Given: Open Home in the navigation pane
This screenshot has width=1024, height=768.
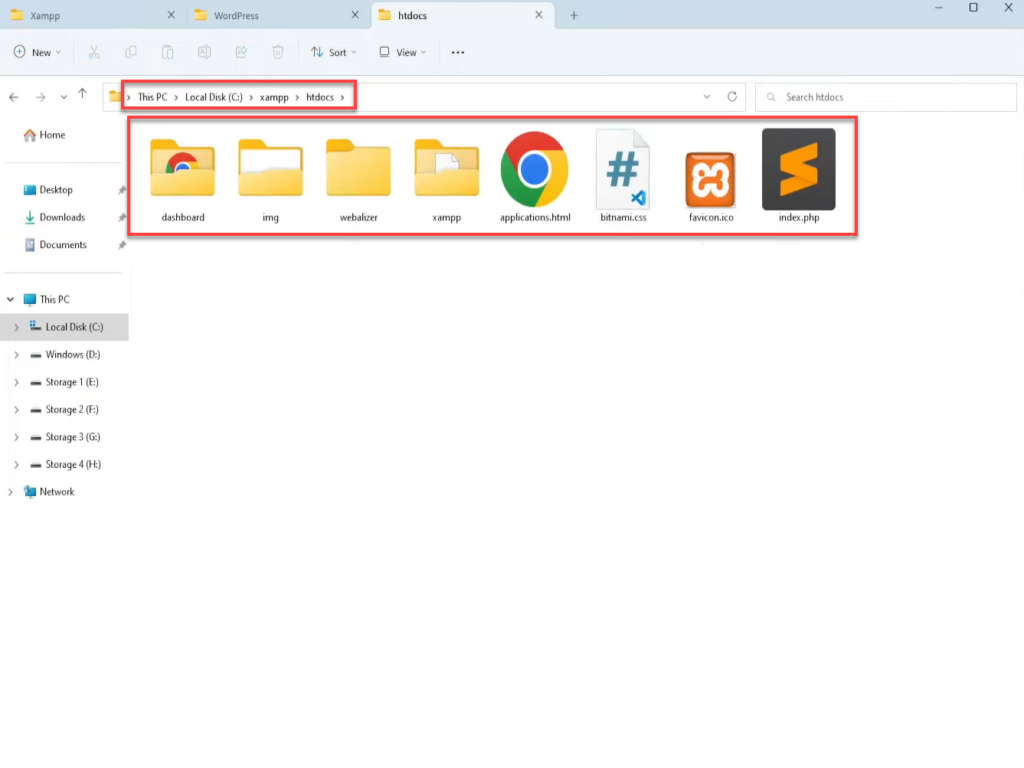Looking at the screenshot, I should [44, 135].
